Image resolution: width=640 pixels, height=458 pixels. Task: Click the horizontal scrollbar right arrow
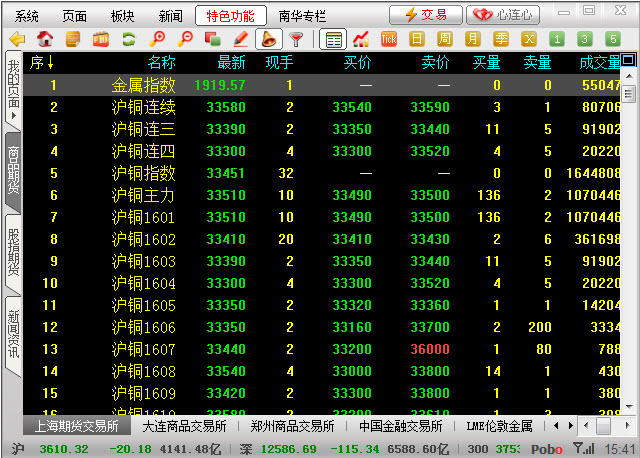click(x=627, y=426)
